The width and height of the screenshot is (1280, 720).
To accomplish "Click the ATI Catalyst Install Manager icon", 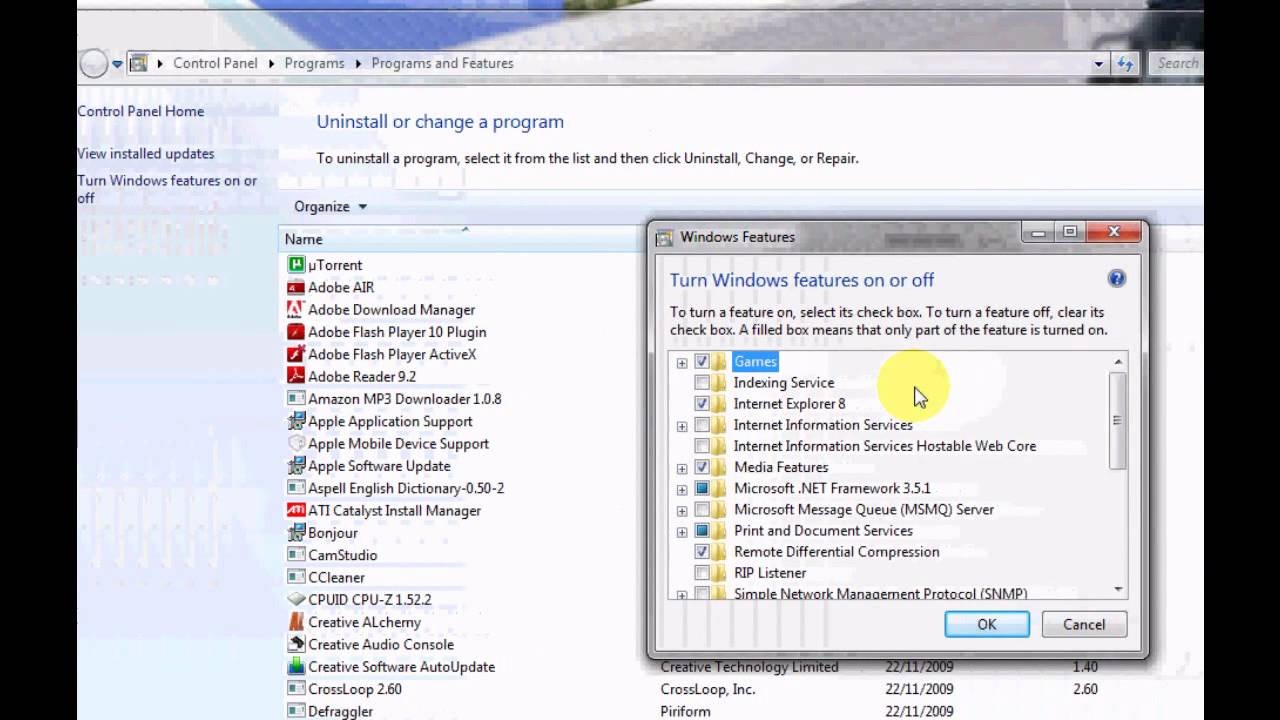I will tap(296, 510).
